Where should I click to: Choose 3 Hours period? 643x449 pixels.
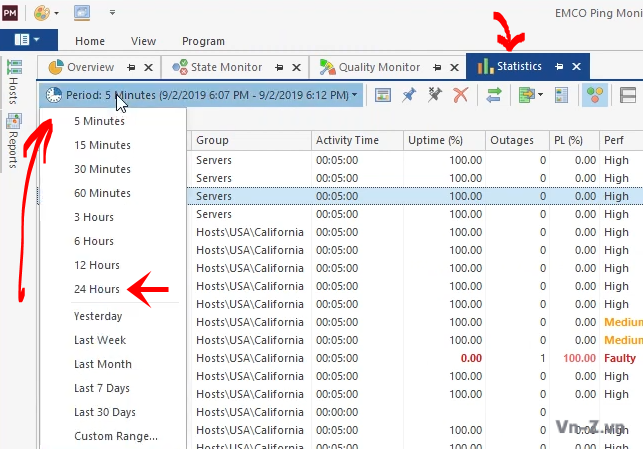pos(113,217)
